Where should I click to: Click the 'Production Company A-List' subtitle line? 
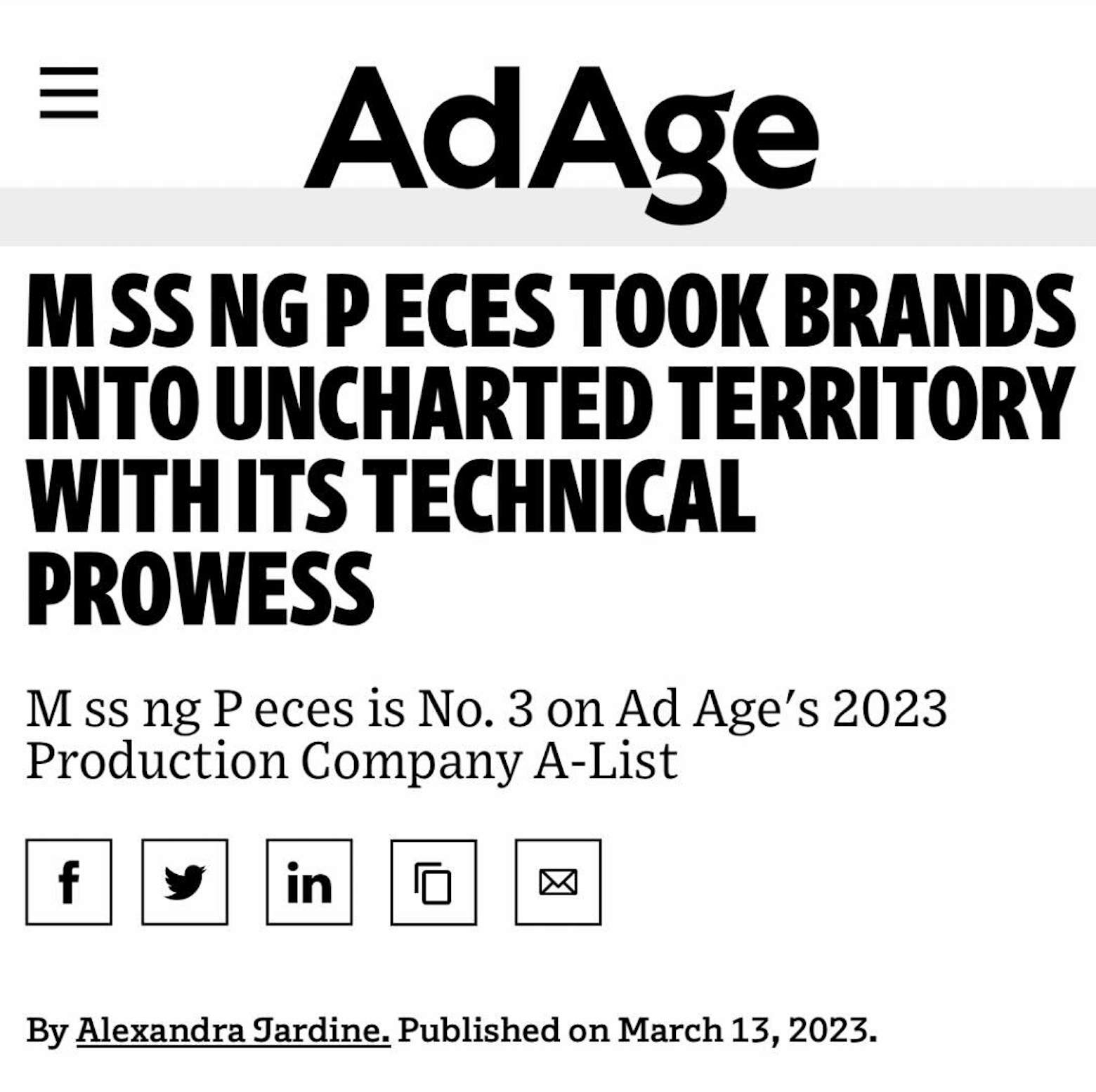click(x=351, y=761)
